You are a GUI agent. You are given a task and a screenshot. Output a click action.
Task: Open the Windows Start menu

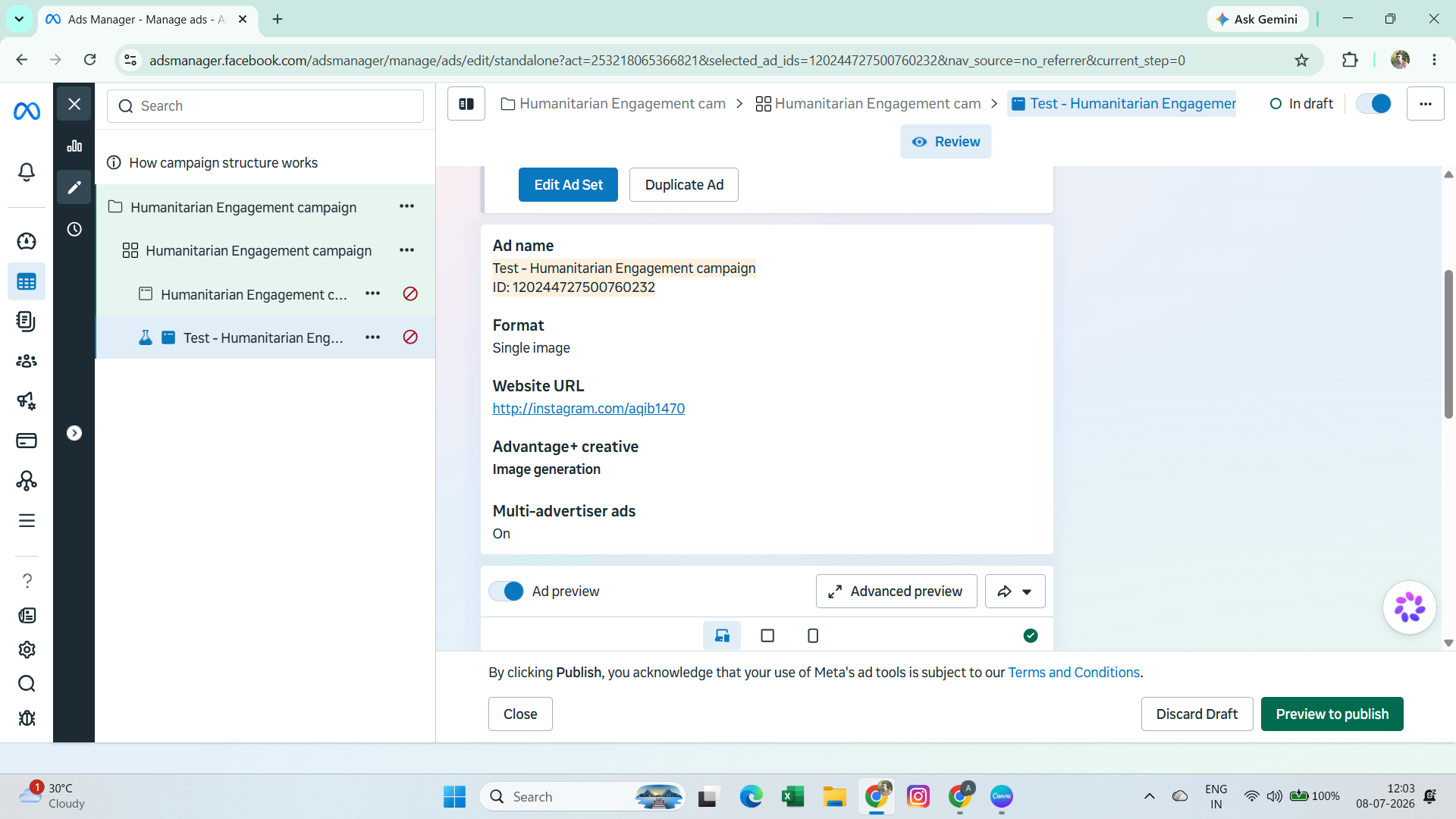click(x=455, y=797)
